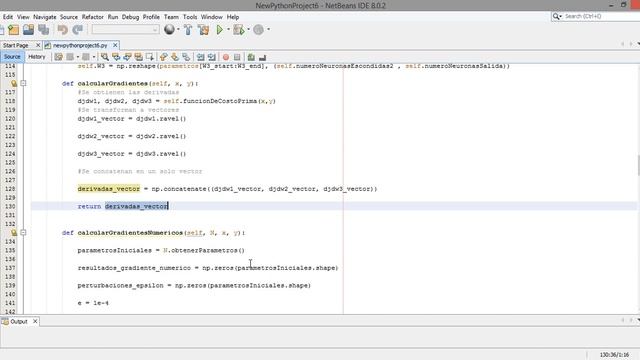Click the Undo arrow icon

(62, 29)
